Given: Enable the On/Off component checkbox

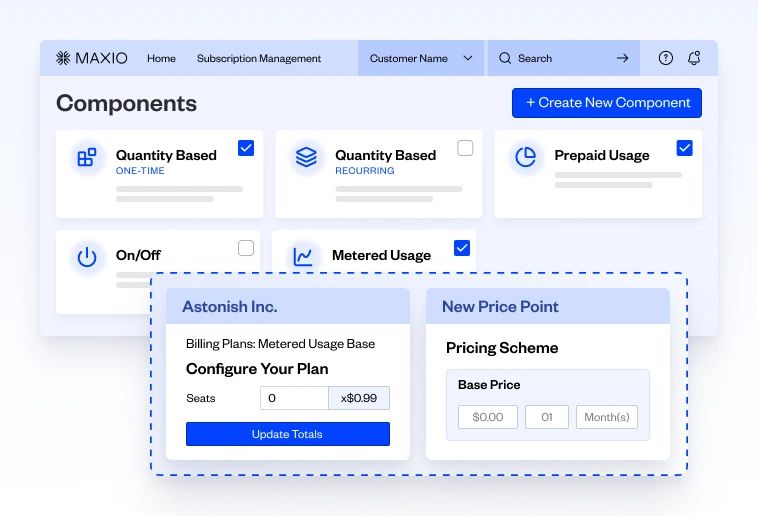Looking at the screenshot, I should coord(246,248).
